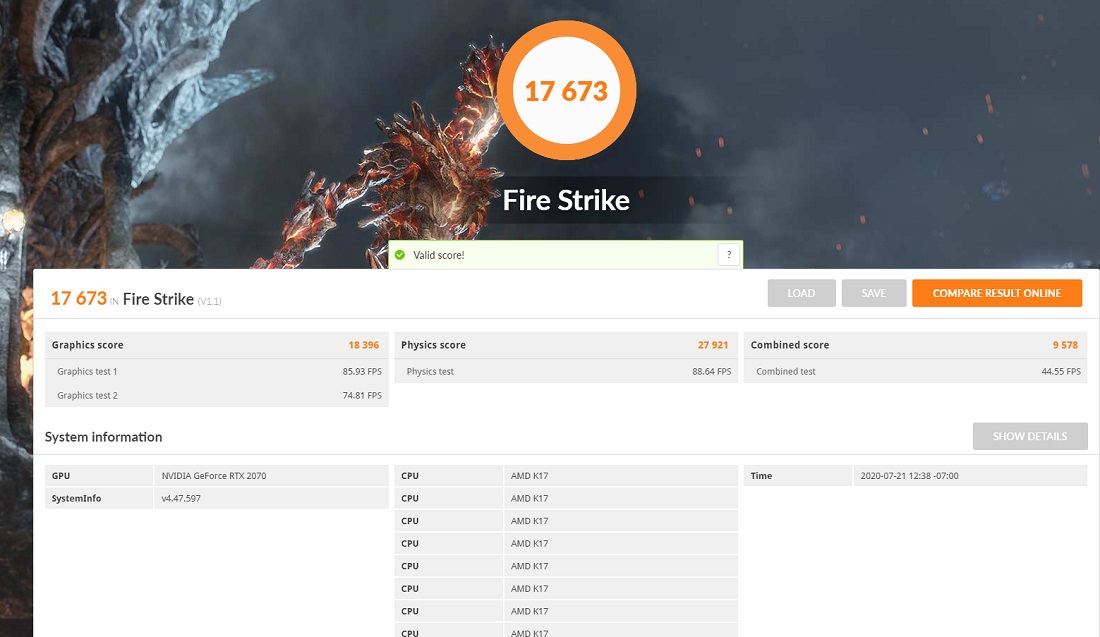Click the System information heading

tap(104, 437)
